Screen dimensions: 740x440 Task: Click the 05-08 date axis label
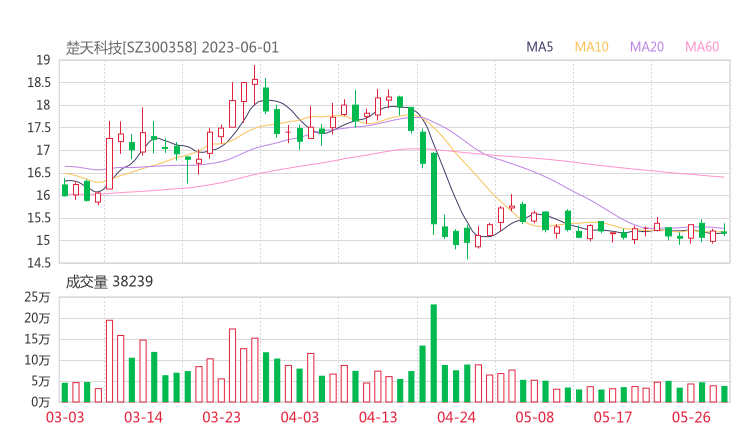point(535,417)
